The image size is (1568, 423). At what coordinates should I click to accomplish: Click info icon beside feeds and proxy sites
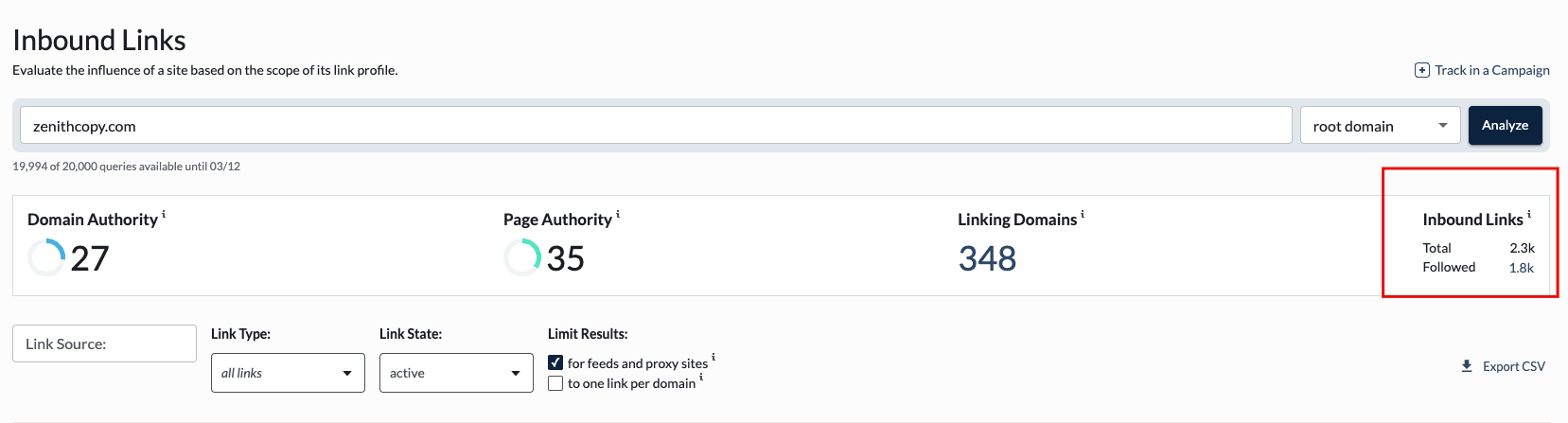[x=714, y=358]
